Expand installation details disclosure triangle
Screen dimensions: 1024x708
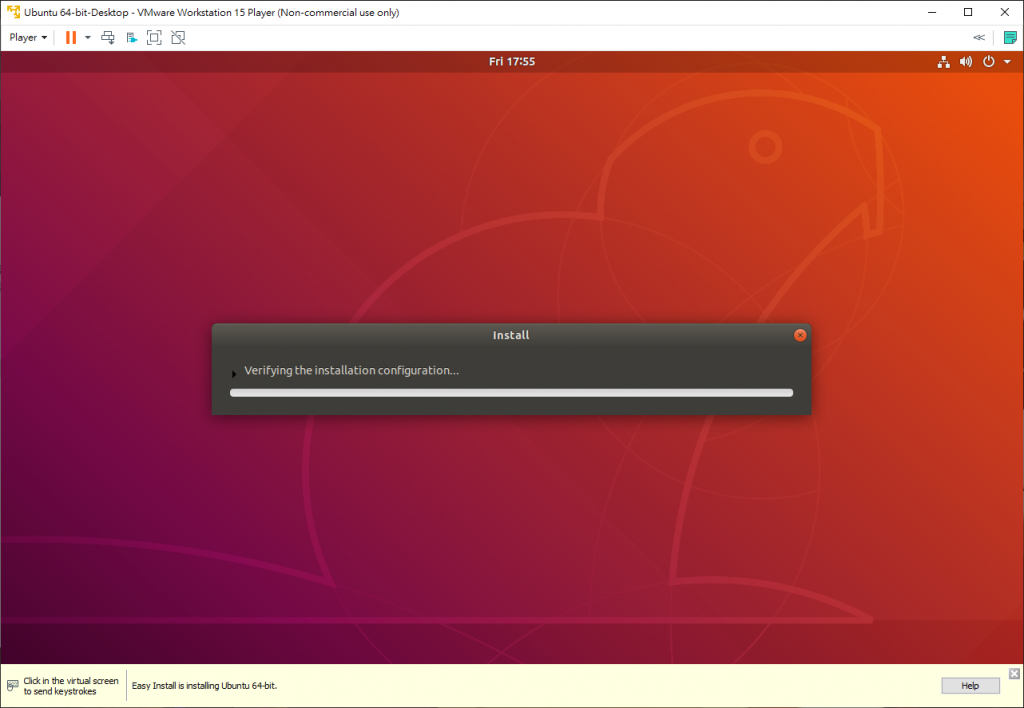click(x=234, y=374)
